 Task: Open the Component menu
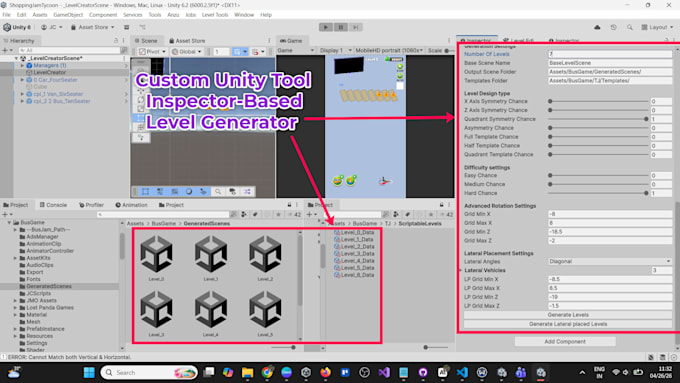click(x=103, y=15)
